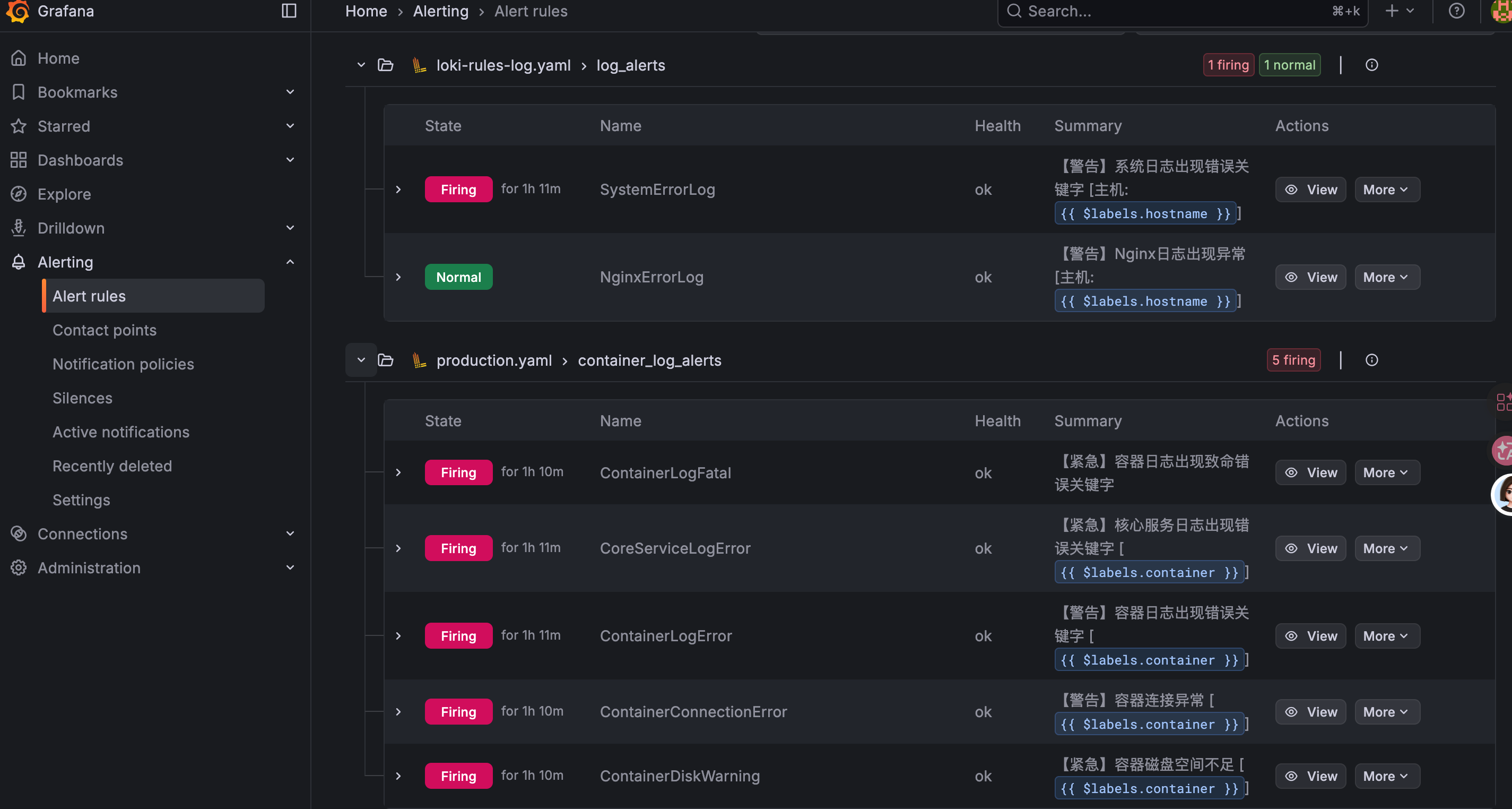Open Contact points in Alerting menu
The height and width of the screenshot is (809, 1512).
[x=105, y=330]
